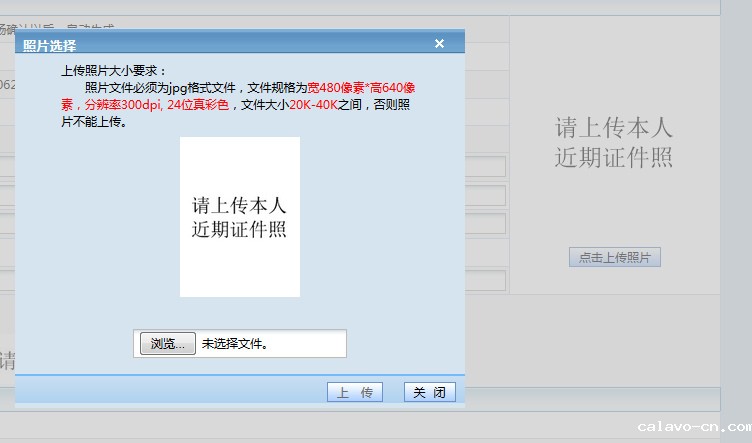The image size is (752, 443).
Task: Click the third background form field beside the dialog
Action: pyautogui.click(x=486, y=223)
